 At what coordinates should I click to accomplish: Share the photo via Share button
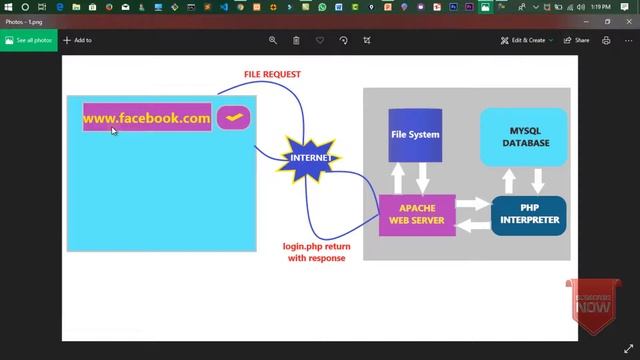point(576,40)
